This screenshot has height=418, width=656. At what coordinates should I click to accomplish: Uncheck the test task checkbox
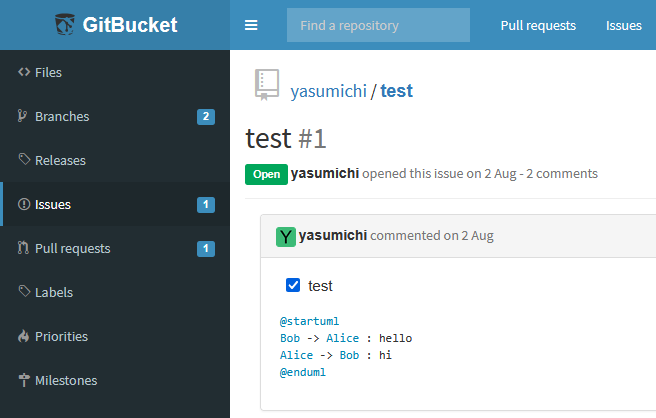point(293,285)
